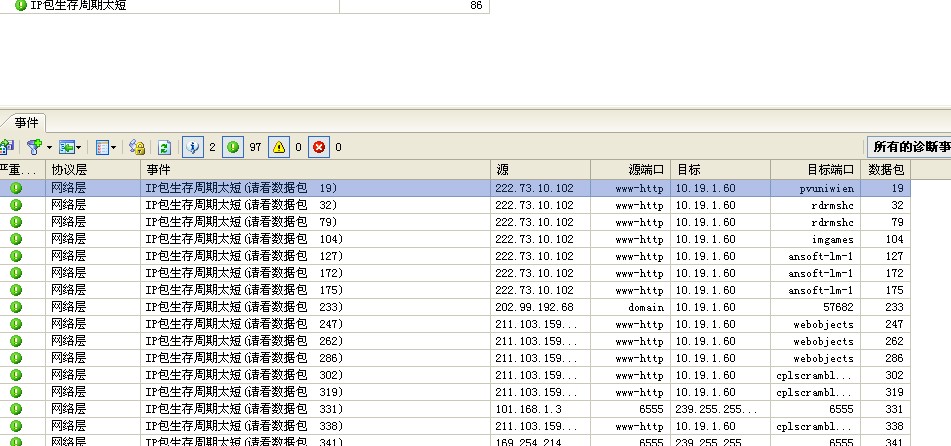
Task: Click 10.19.1.60 target in packet 338 row
Action: point(705,426)
